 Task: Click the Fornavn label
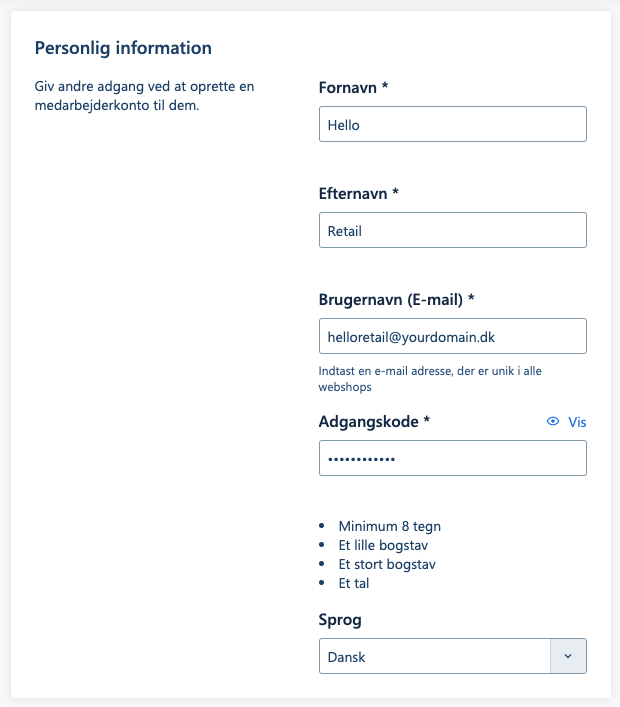[x=353, y=88]
